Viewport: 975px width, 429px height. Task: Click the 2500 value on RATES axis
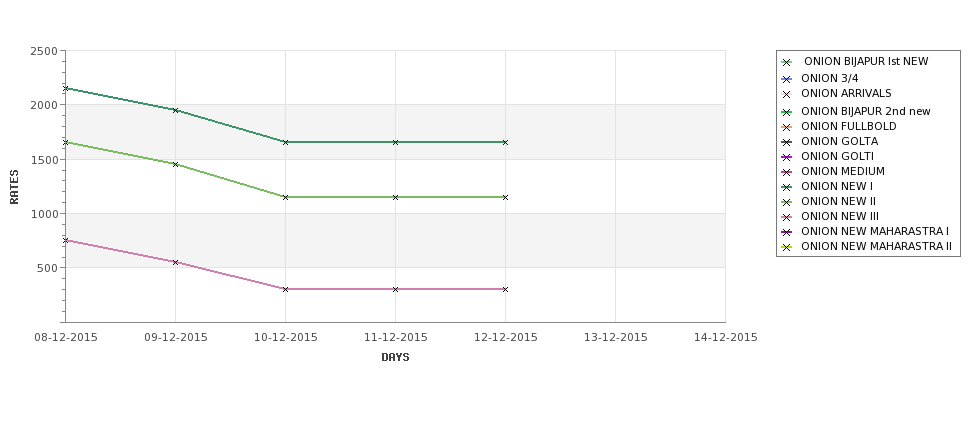tap(44, 51)
